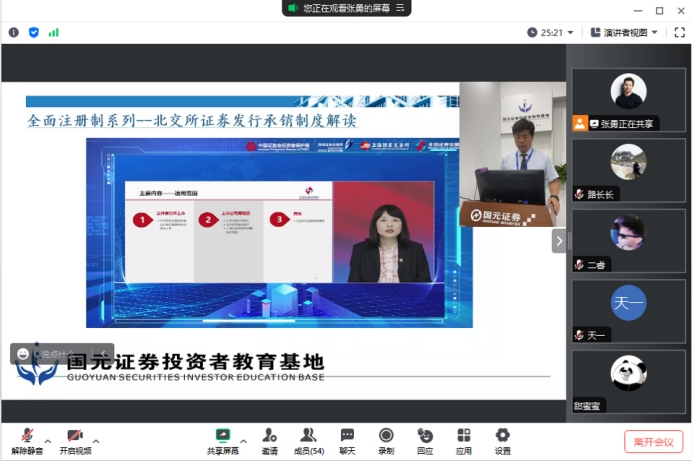
Task: Unmute microphone with 解除静音
Action: click(27, 442)
